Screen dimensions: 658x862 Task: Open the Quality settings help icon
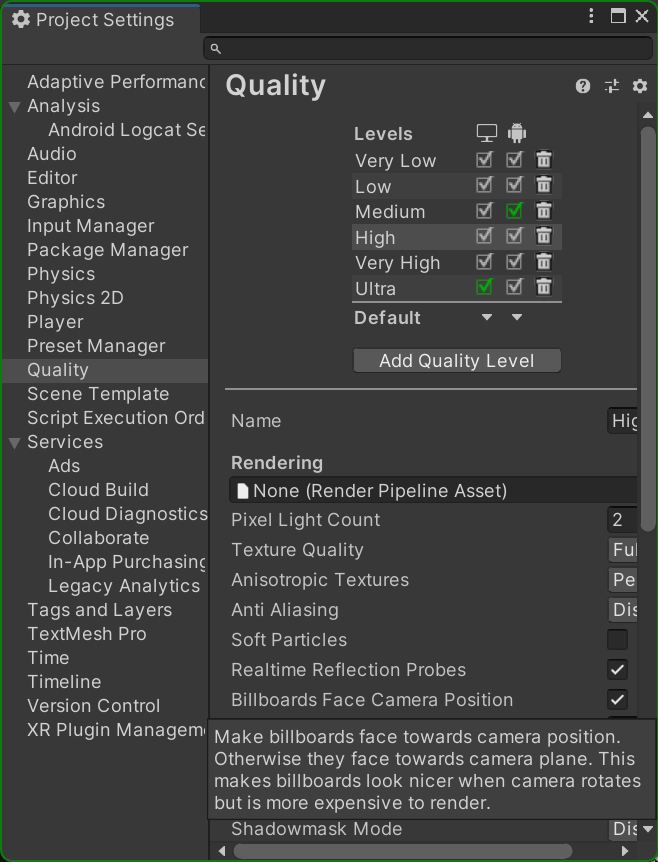(582, 86)
